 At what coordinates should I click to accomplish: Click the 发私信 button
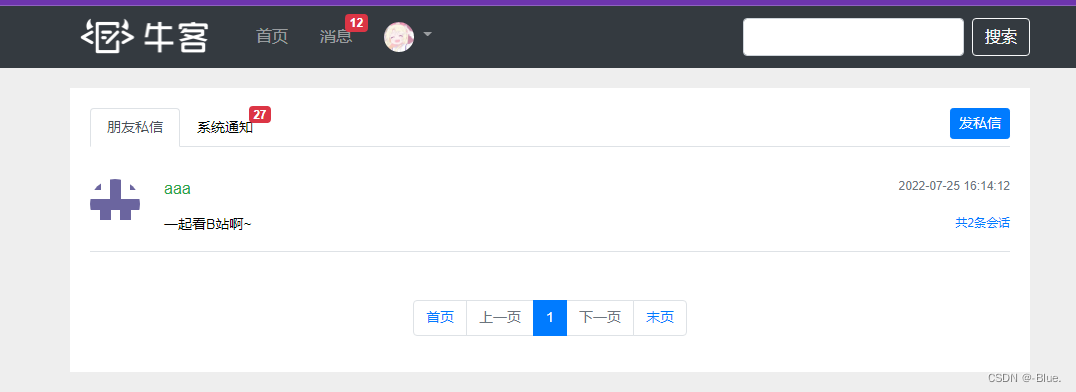(x=979, y=124)
